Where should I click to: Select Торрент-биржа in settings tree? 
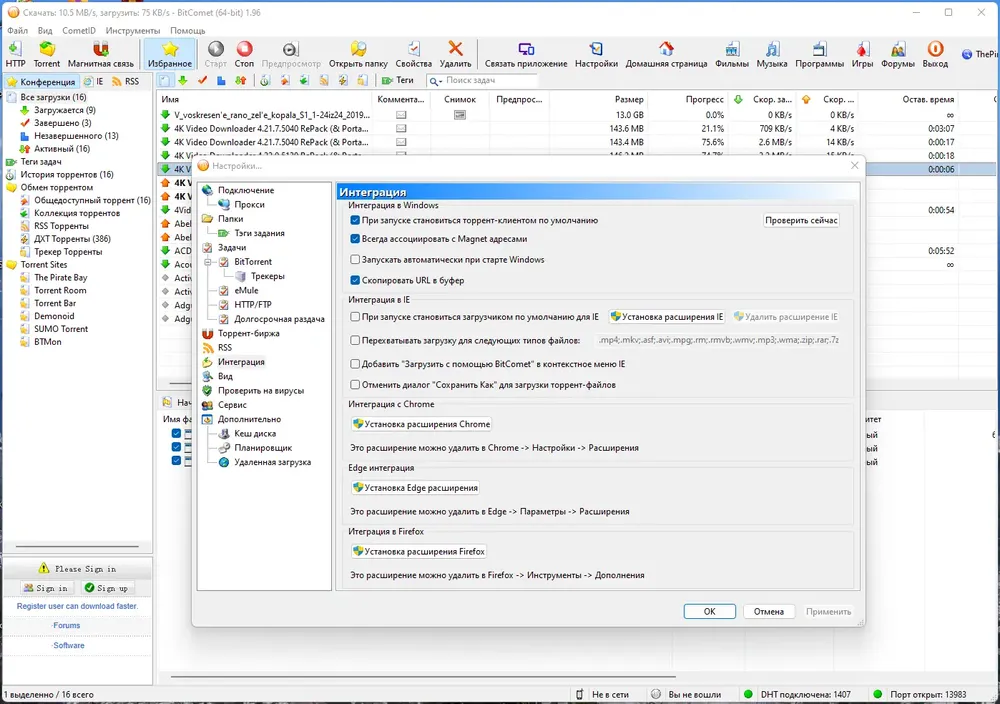point(248,333)
